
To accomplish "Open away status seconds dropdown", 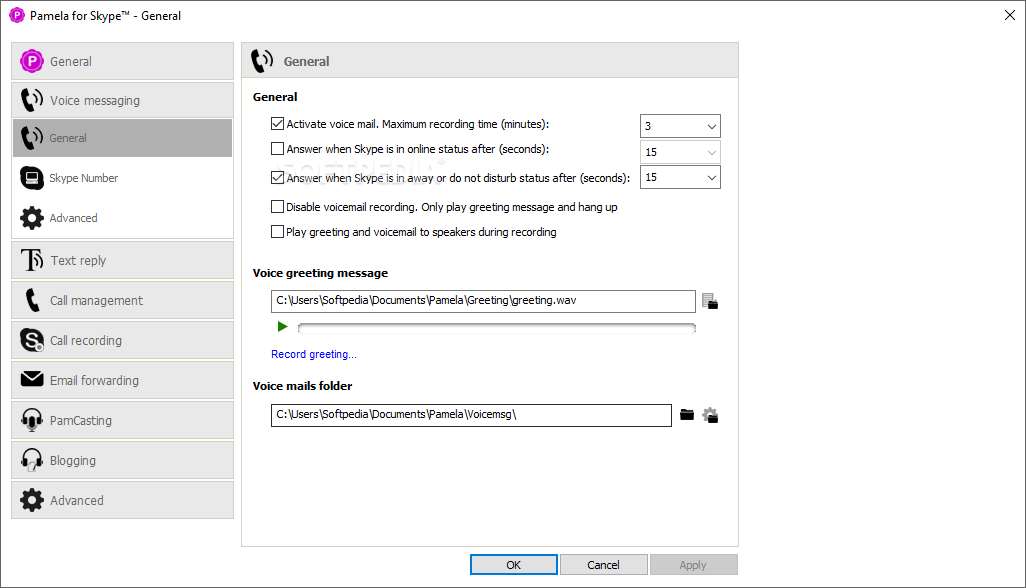I will click(x=680, y=177).
